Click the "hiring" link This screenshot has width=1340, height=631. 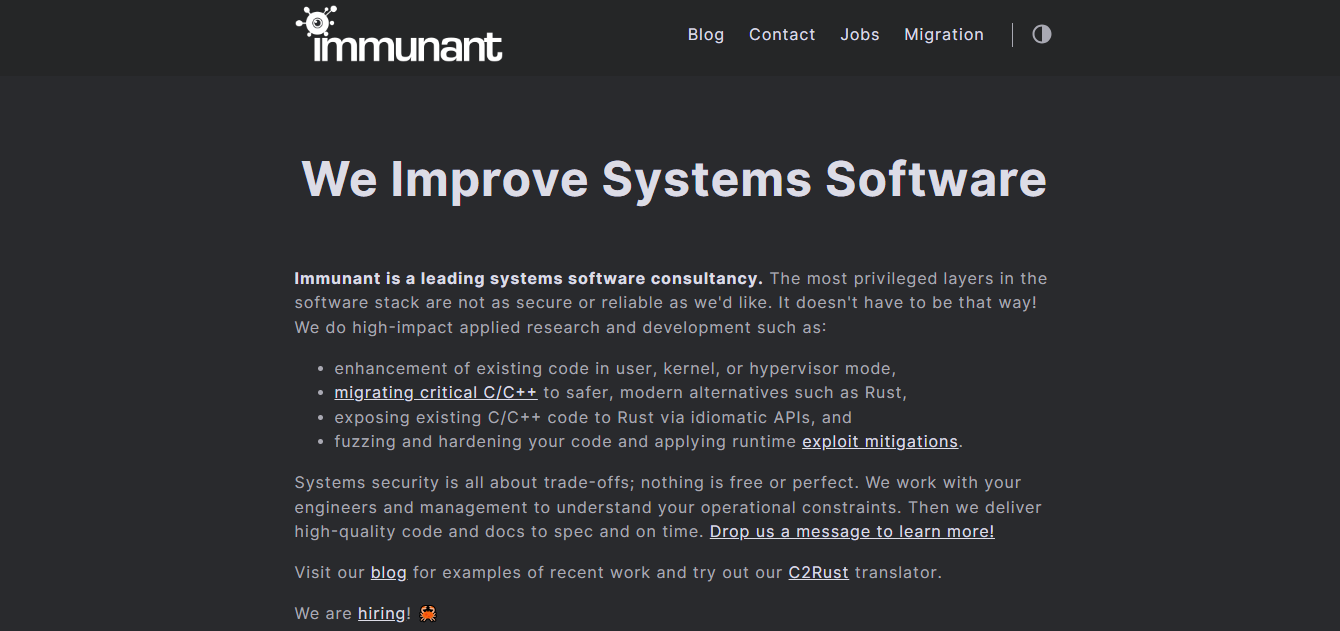tap(382, 614)
